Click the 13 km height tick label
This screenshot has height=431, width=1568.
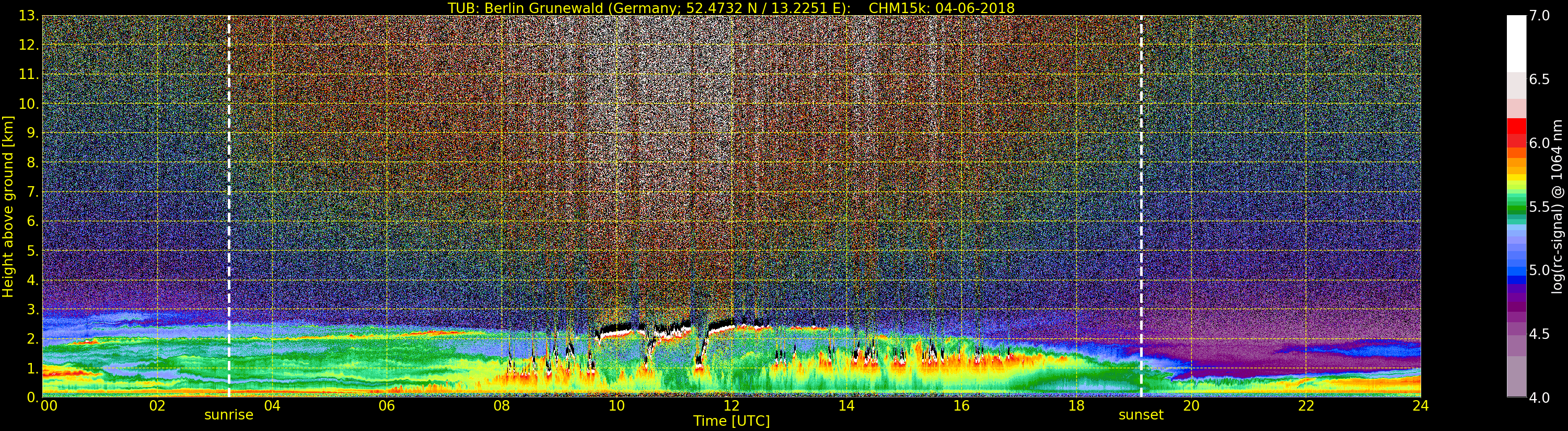(x=28, y=16)
